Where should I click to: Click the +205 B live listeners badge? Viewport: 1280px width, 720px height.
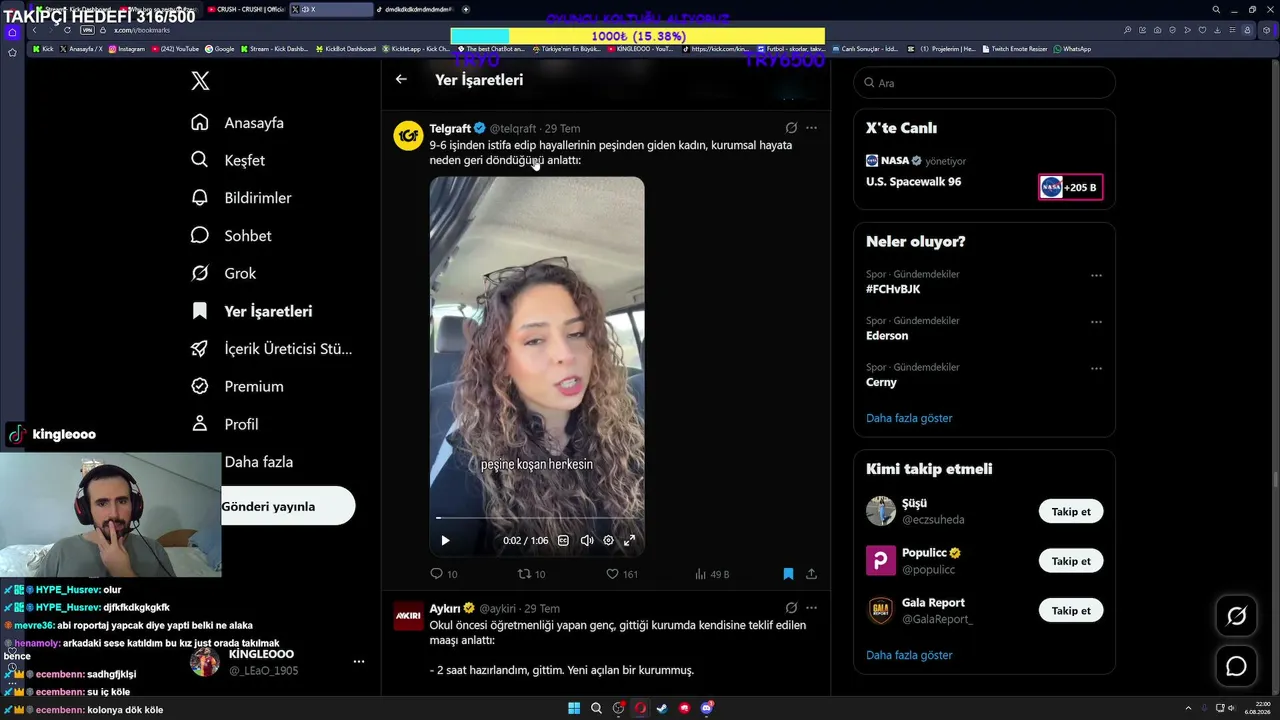(1071, 187)
